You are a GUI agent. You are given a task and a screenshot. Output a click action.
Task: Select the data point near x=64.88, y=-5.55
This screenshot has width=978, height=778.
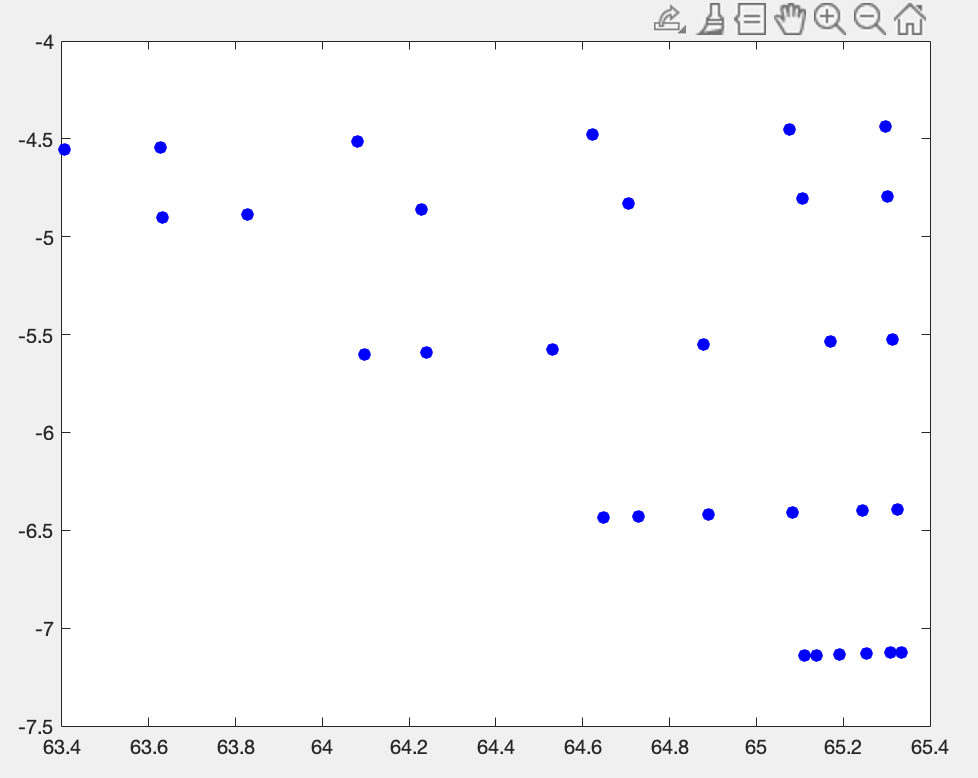703,344
